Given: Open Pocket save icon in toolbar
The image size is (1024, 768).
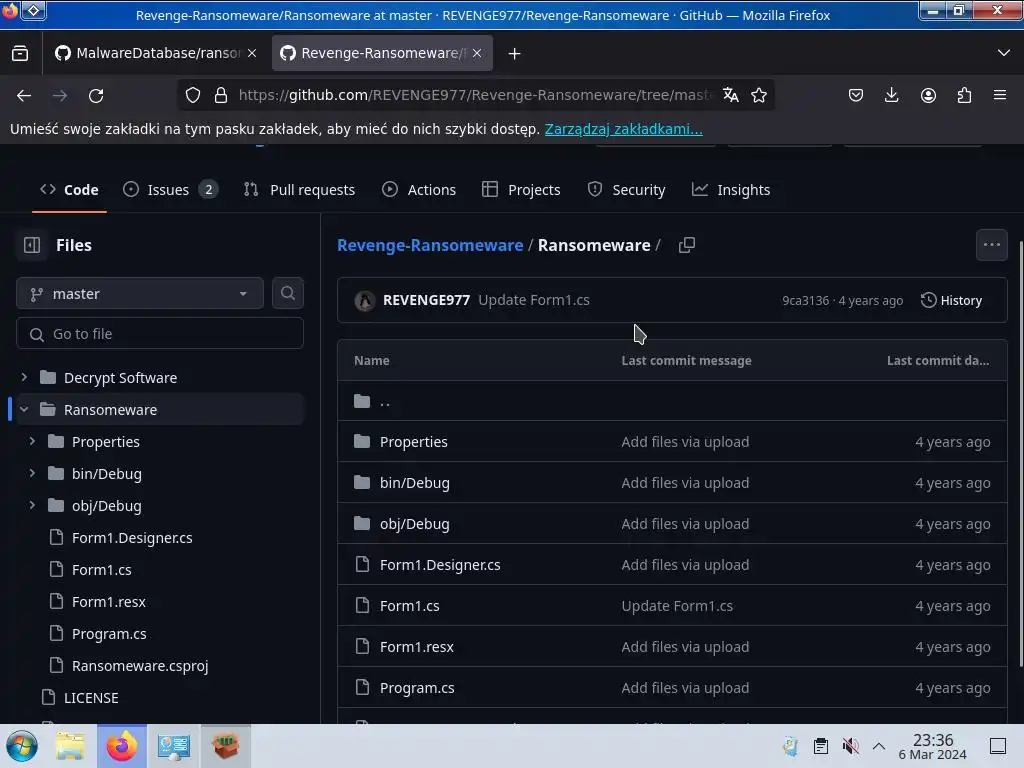Looking at the screenshot, I should point(856,95).
